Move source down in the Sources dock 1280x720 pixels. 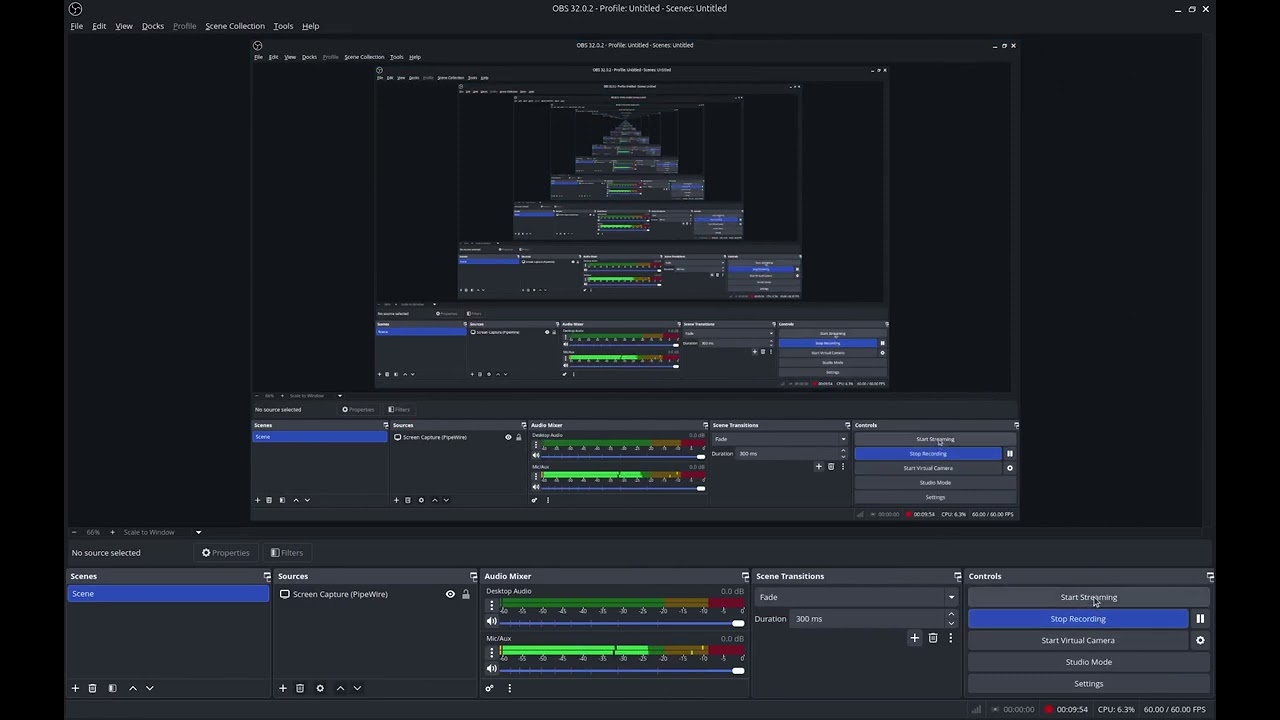(357, 688)
